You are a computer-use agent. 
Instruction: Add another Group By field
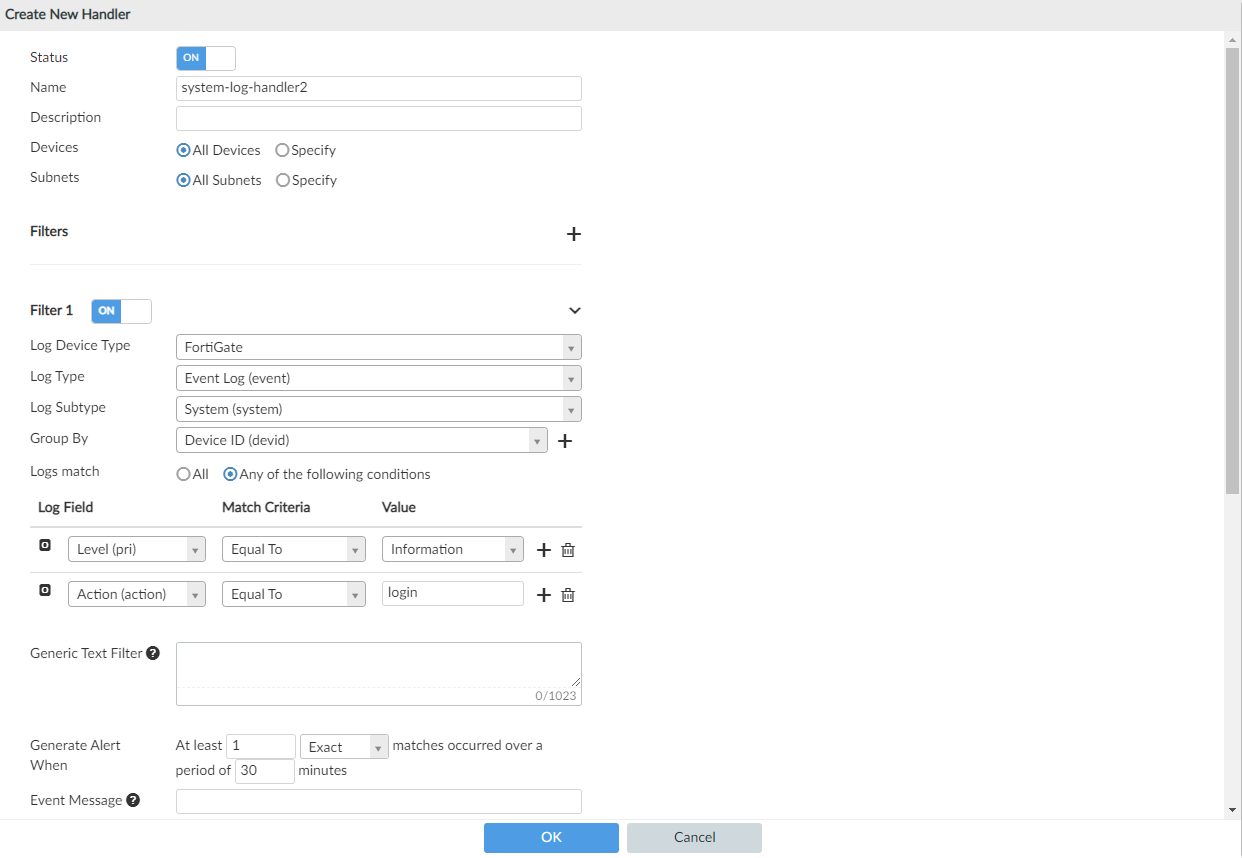pos(565,441)
